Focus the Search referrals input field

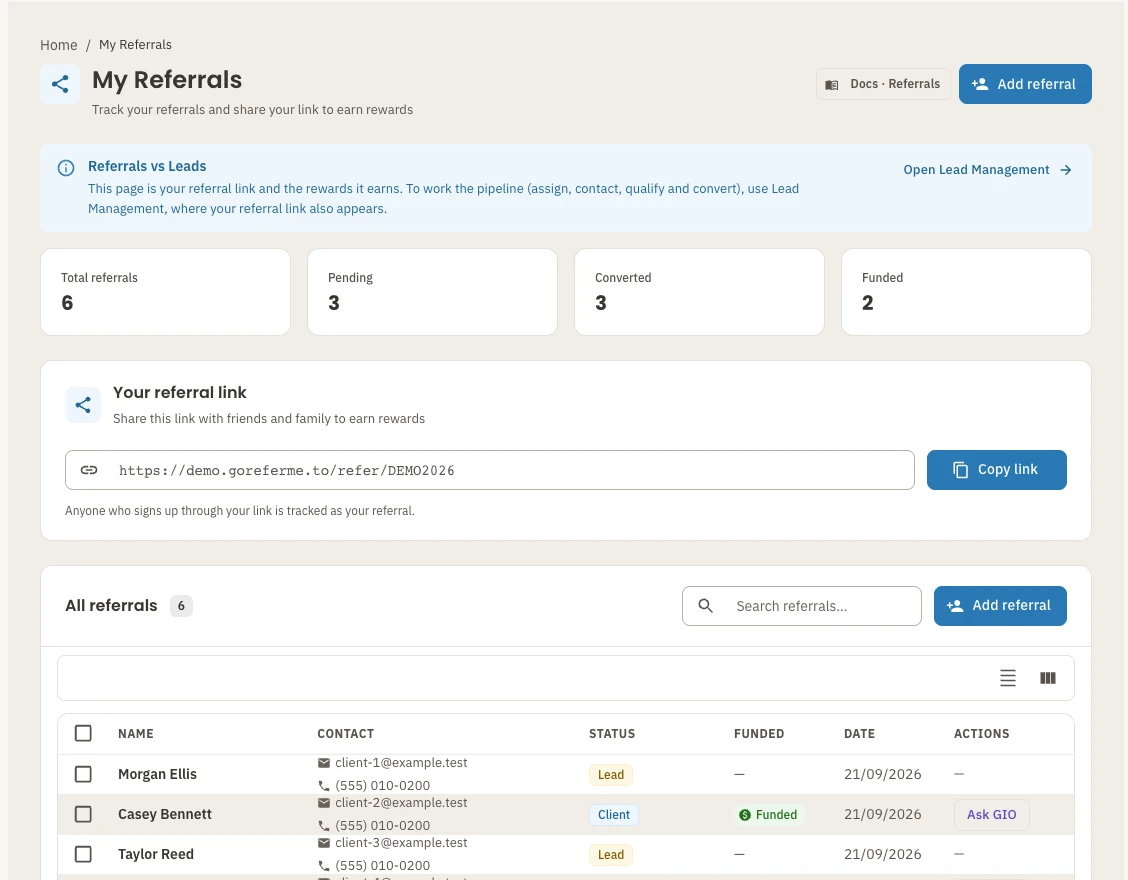[801, 606]
